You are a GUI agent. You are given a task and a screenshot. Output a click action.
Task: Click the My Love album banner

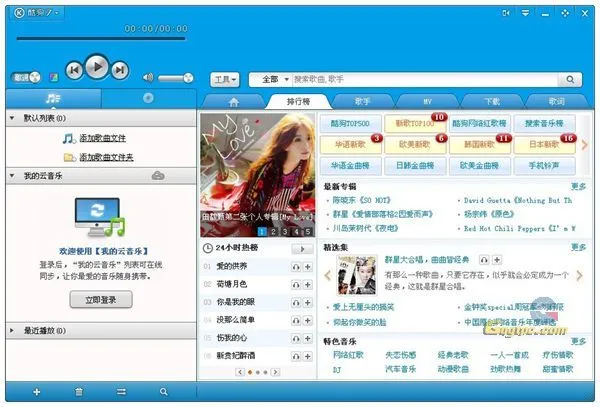pos(258,175)
